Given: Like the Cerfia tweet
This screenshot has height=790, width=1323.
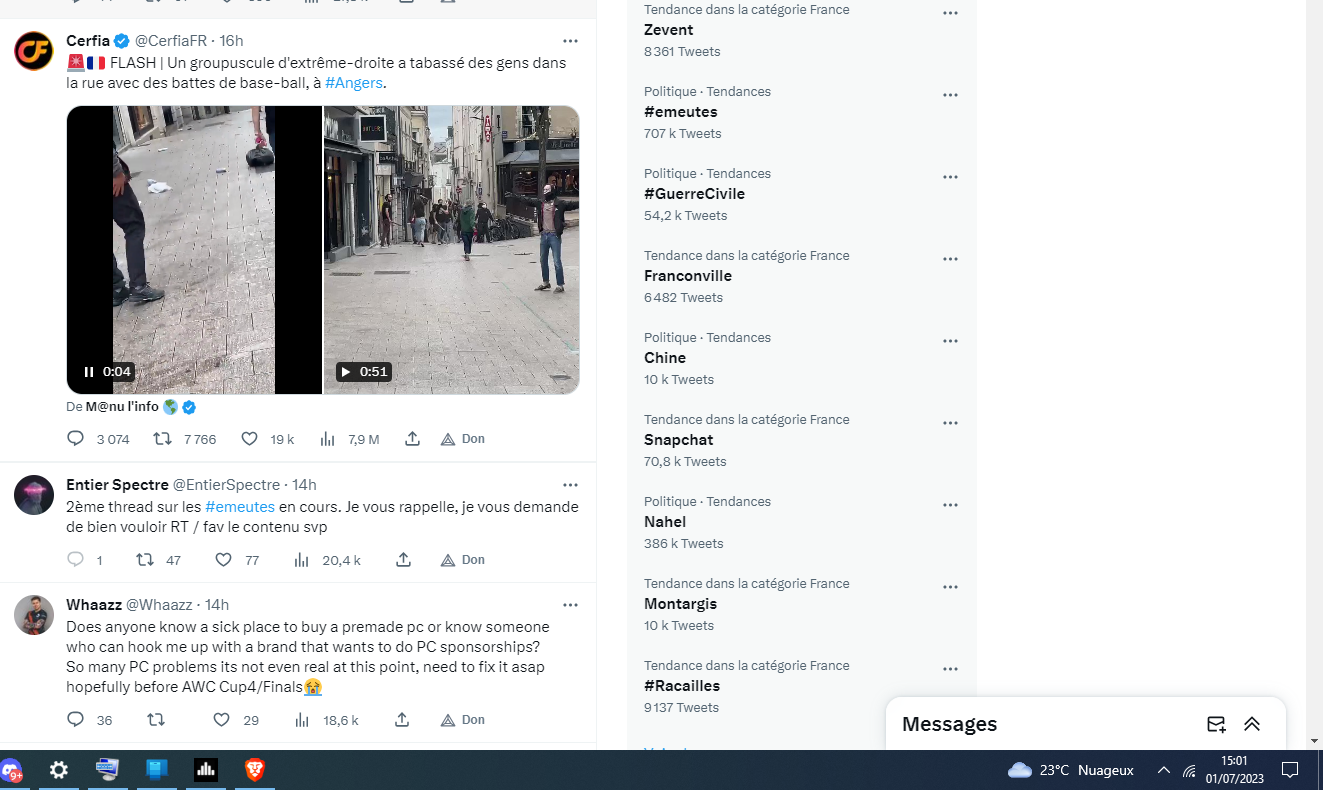Looking at the screenshot, I should tap(250, 439).
